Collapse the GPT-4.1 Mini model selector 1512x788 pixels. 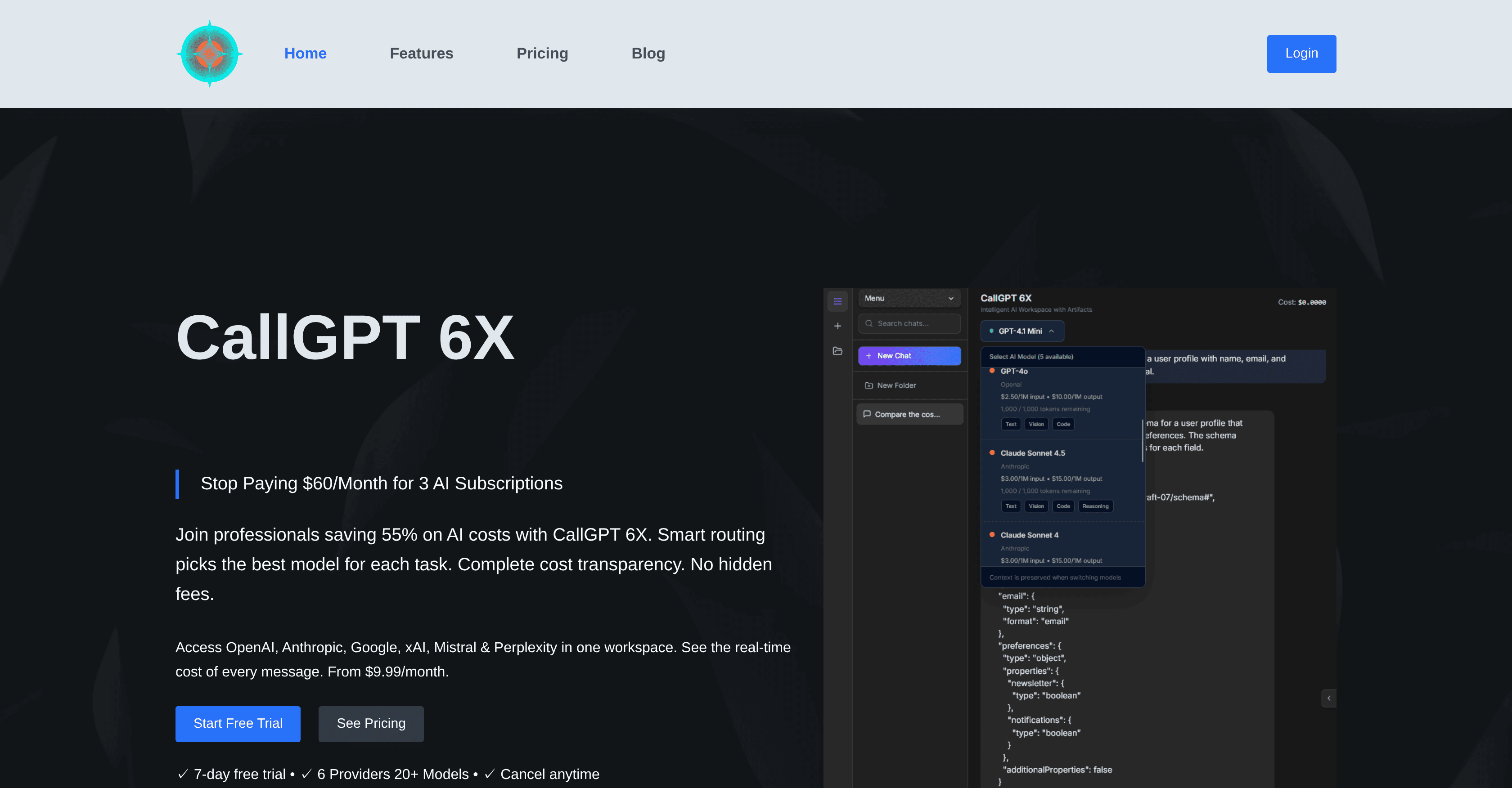(1021, 331)
